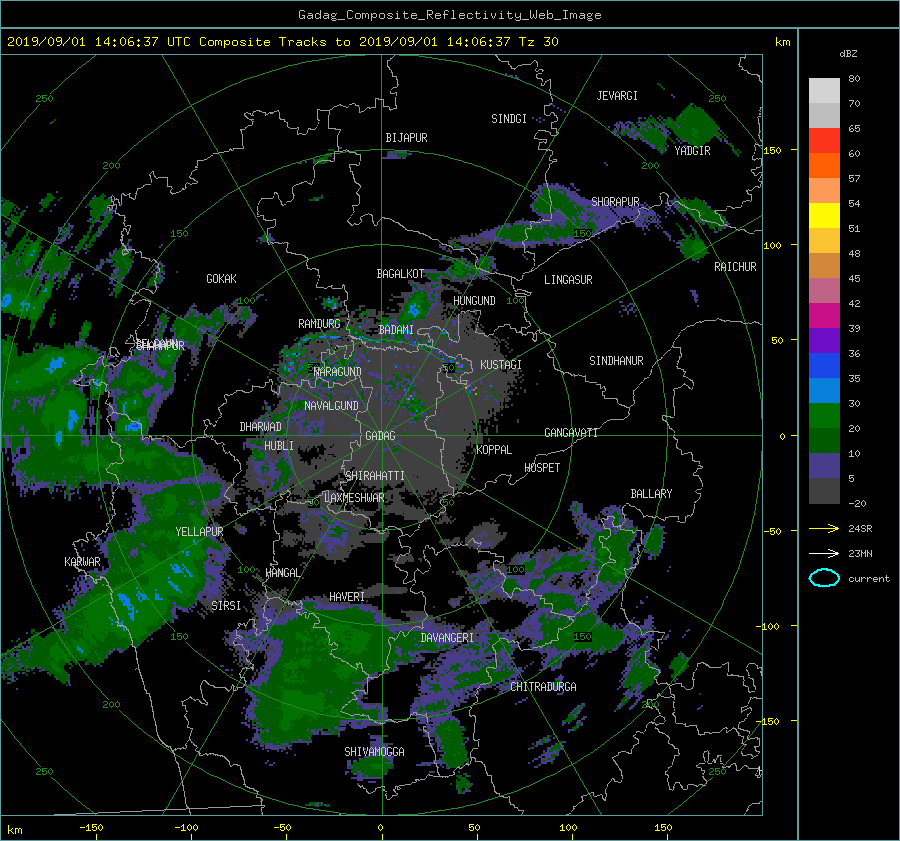
Task: Click the KUSTAGI city label
Action: tap(501, 365)
